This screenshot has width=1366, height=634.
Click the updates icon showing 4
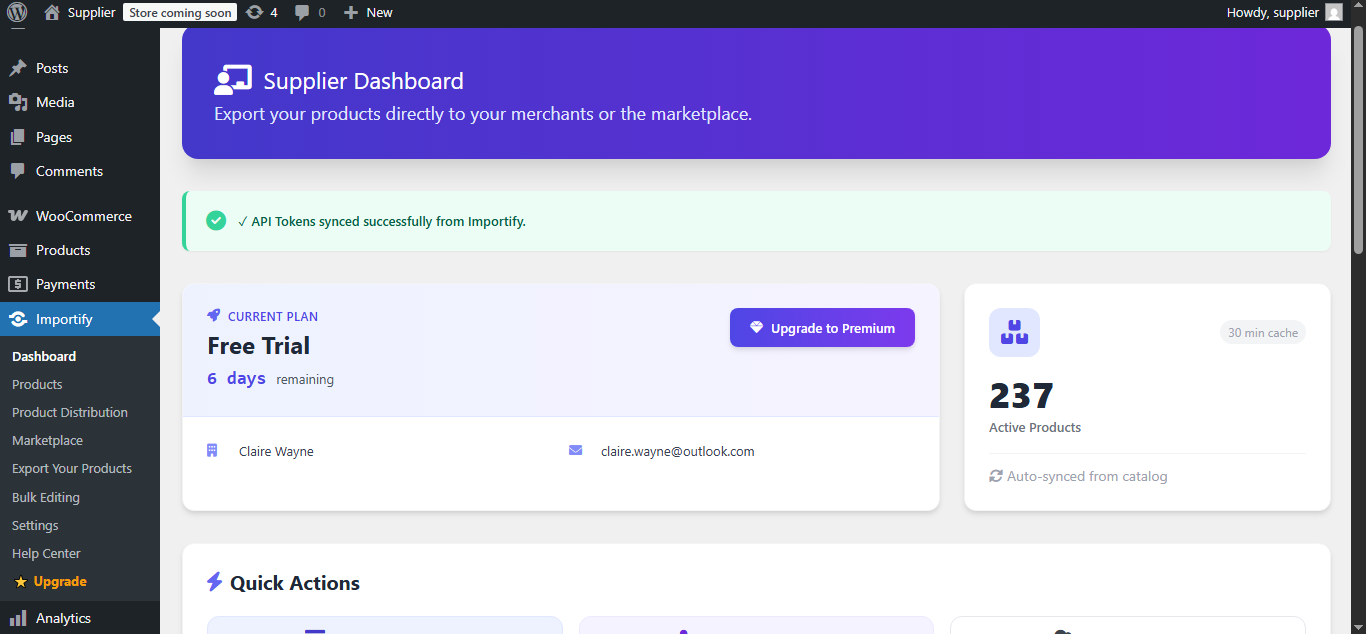point(254,12)
